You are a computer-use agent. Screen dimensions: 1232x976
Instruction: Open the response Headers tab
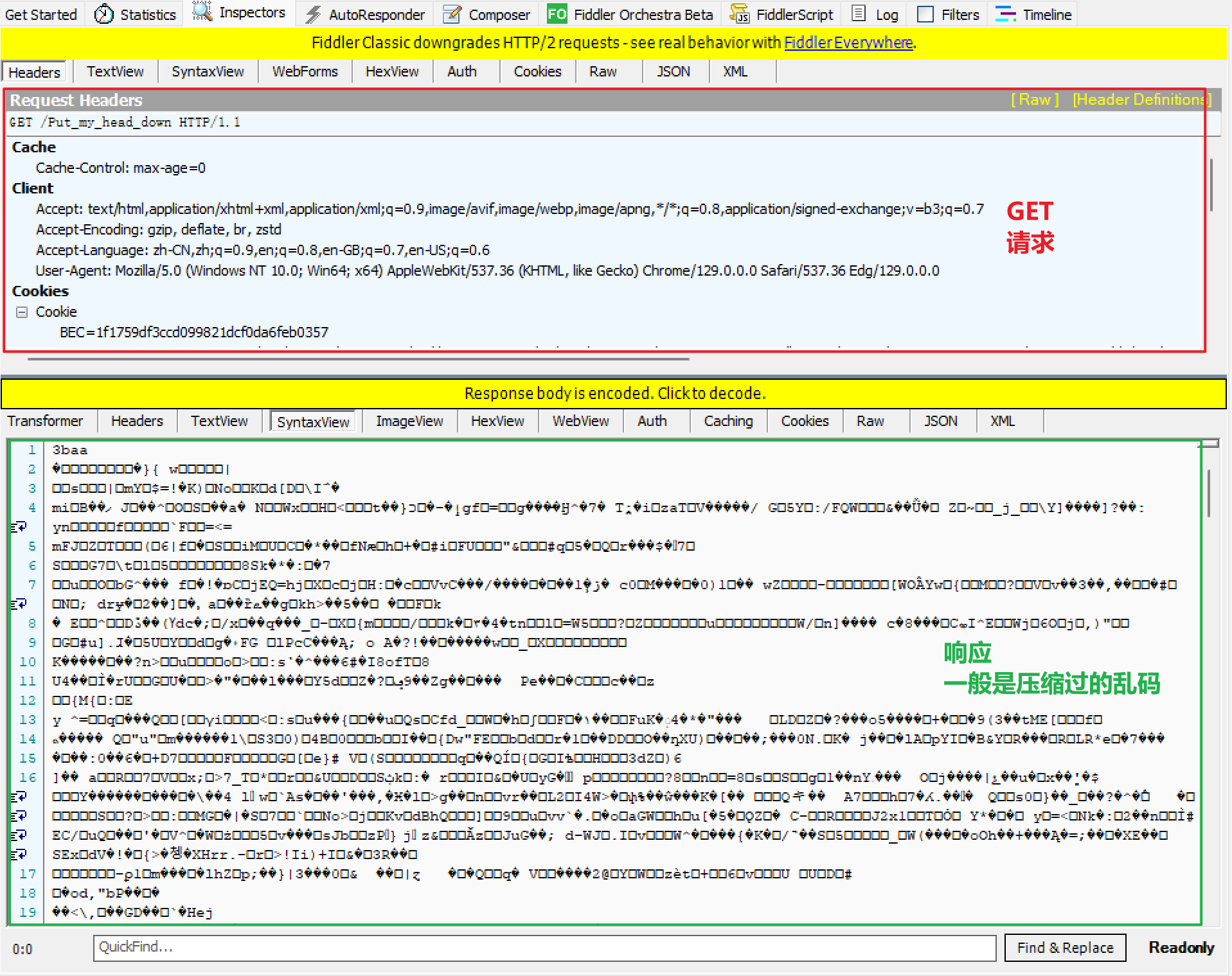pos(138,421)
